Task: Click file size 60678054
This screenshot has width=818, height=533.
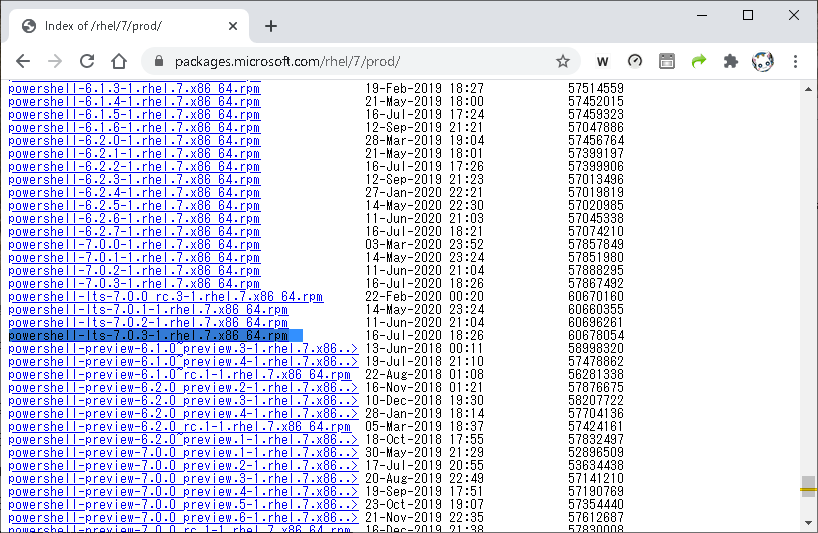Action: click(x=596, y=336)
